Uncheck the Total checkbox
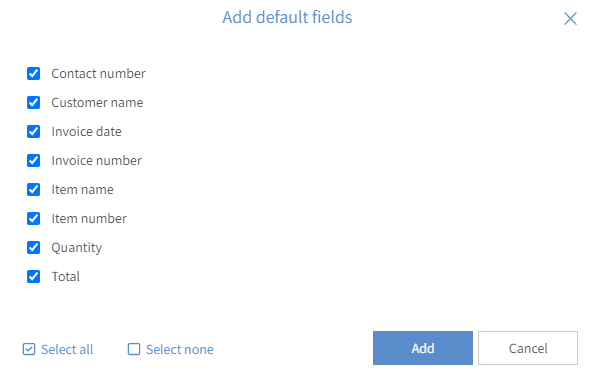 coord(34,277)
